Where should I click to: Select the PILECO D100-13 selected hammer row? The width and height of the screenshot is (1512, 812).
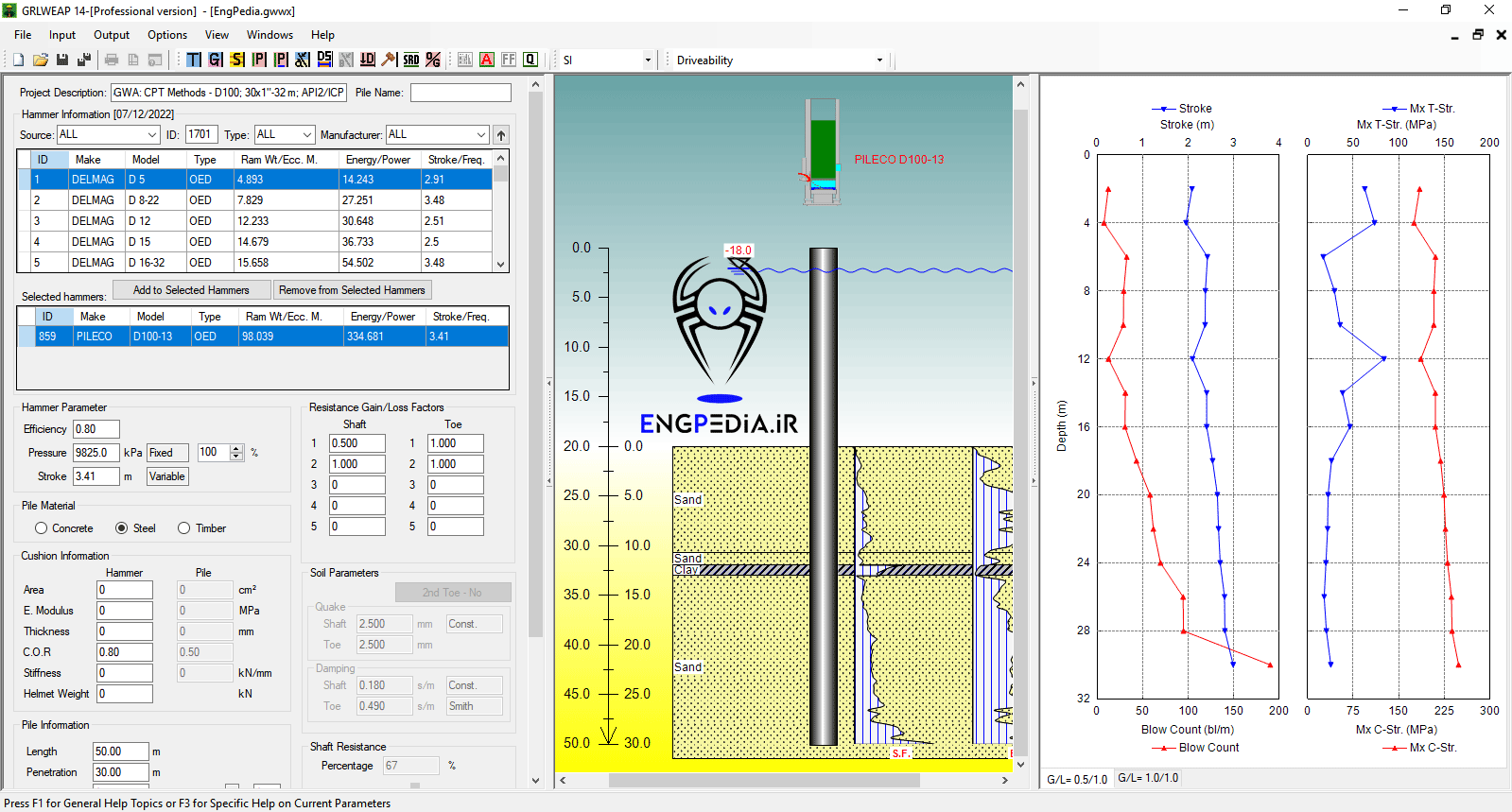(263, 336)
